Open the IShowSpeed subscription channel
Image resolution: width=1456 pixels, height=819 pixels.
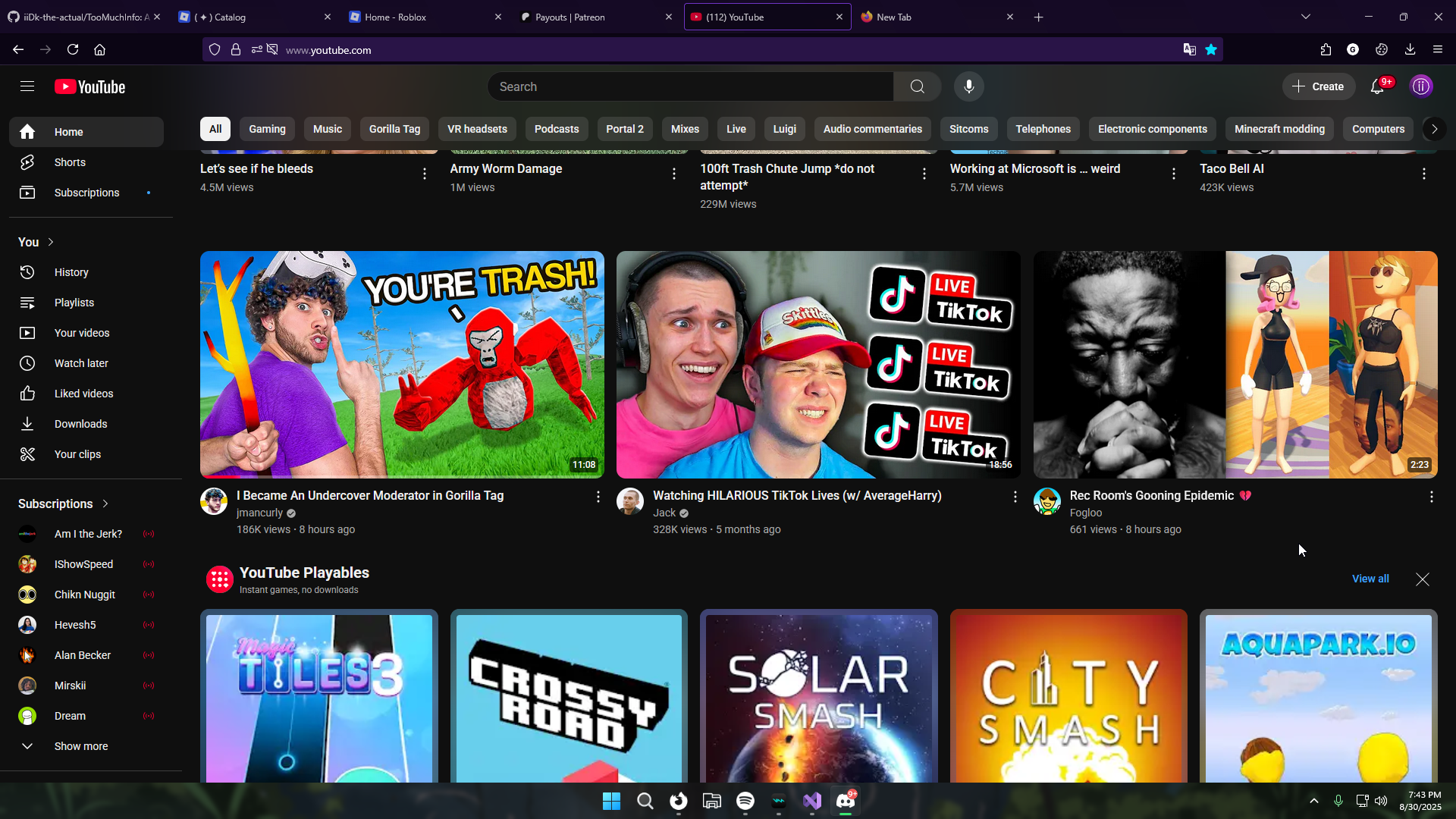[x=86, y=564]
